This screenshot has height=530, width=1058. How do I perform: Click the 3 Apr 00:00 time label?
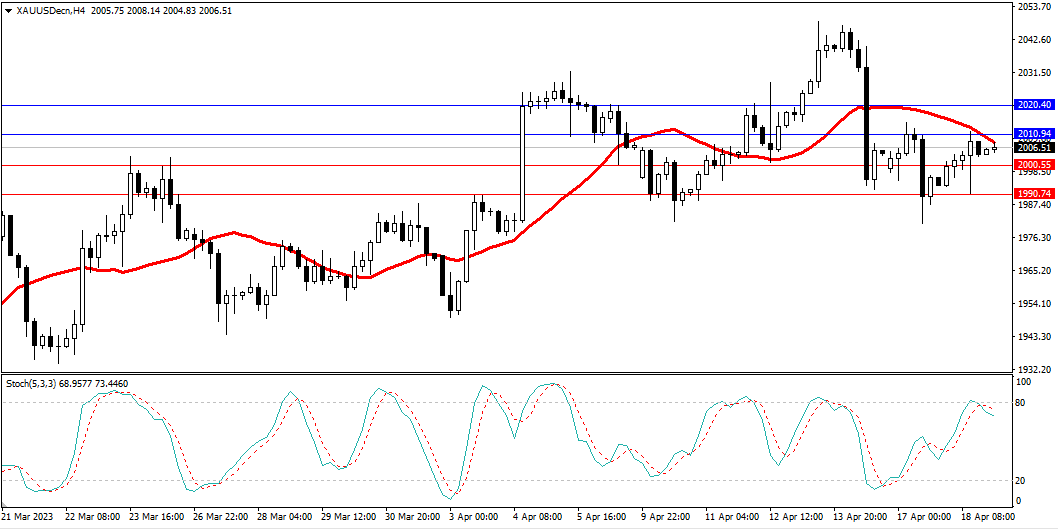coord(474,516)
